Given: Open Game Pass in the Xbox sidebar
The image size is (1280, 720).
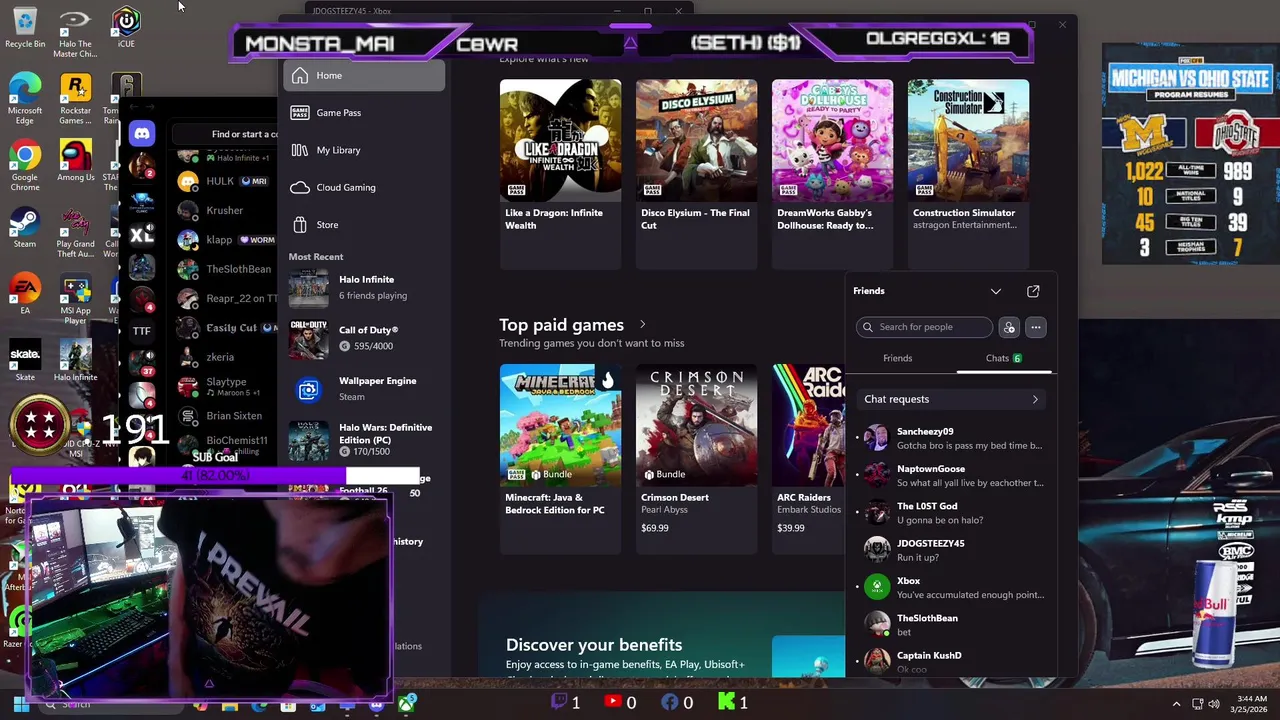Looking at the screenshot, I should [364, 113].
